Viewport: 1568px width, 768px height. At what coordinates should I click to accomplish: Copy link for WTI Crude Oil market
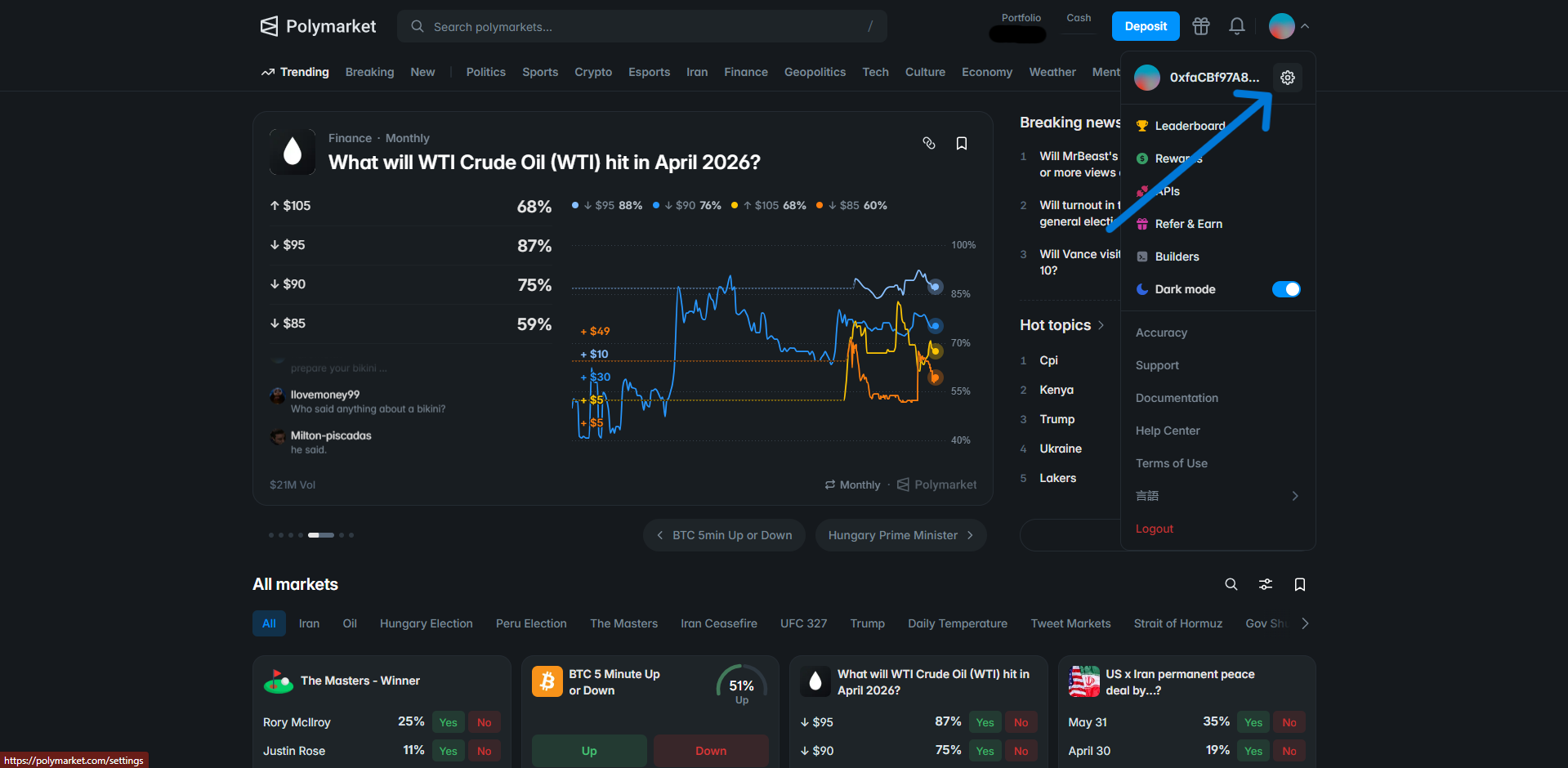(x=928, y=143)
